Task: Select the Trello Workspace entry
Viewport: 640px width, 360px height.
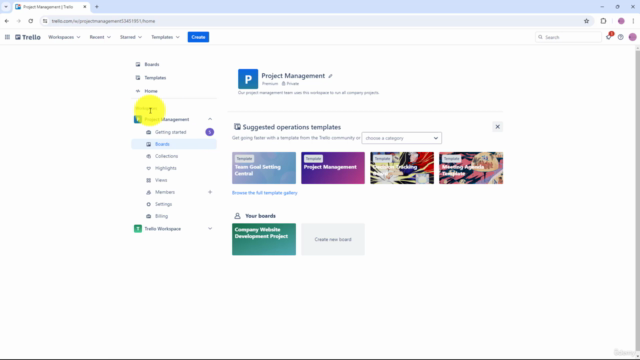Action: coord(162,229)
